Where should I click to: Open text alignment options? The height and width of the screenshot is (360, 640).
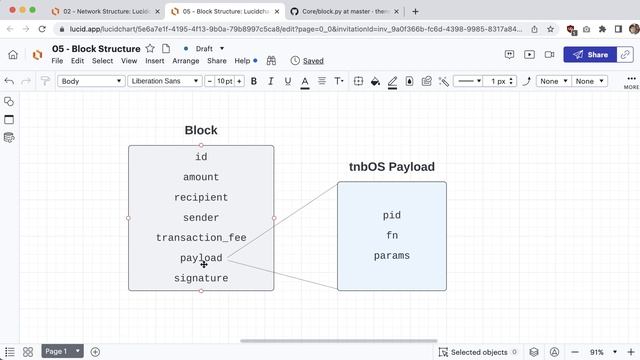coord(322,81)
